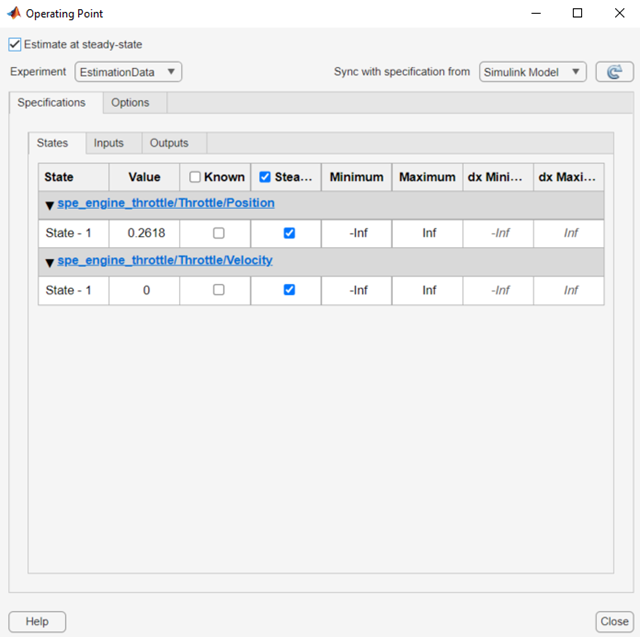The width and height of the screenshot is (640, 637).
Task: Uncheck steady-state for Throttle/Position State - 1
Action: pyautogui.click(x=289, y=233)
